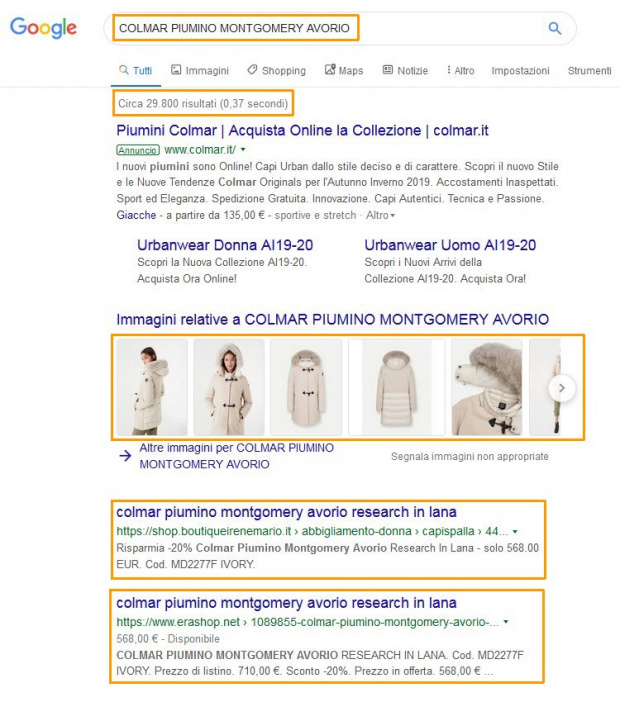The image size is (620, 702).
Task: Open fifth image, close-up of fur hood
Action: (x=487, y=387)
